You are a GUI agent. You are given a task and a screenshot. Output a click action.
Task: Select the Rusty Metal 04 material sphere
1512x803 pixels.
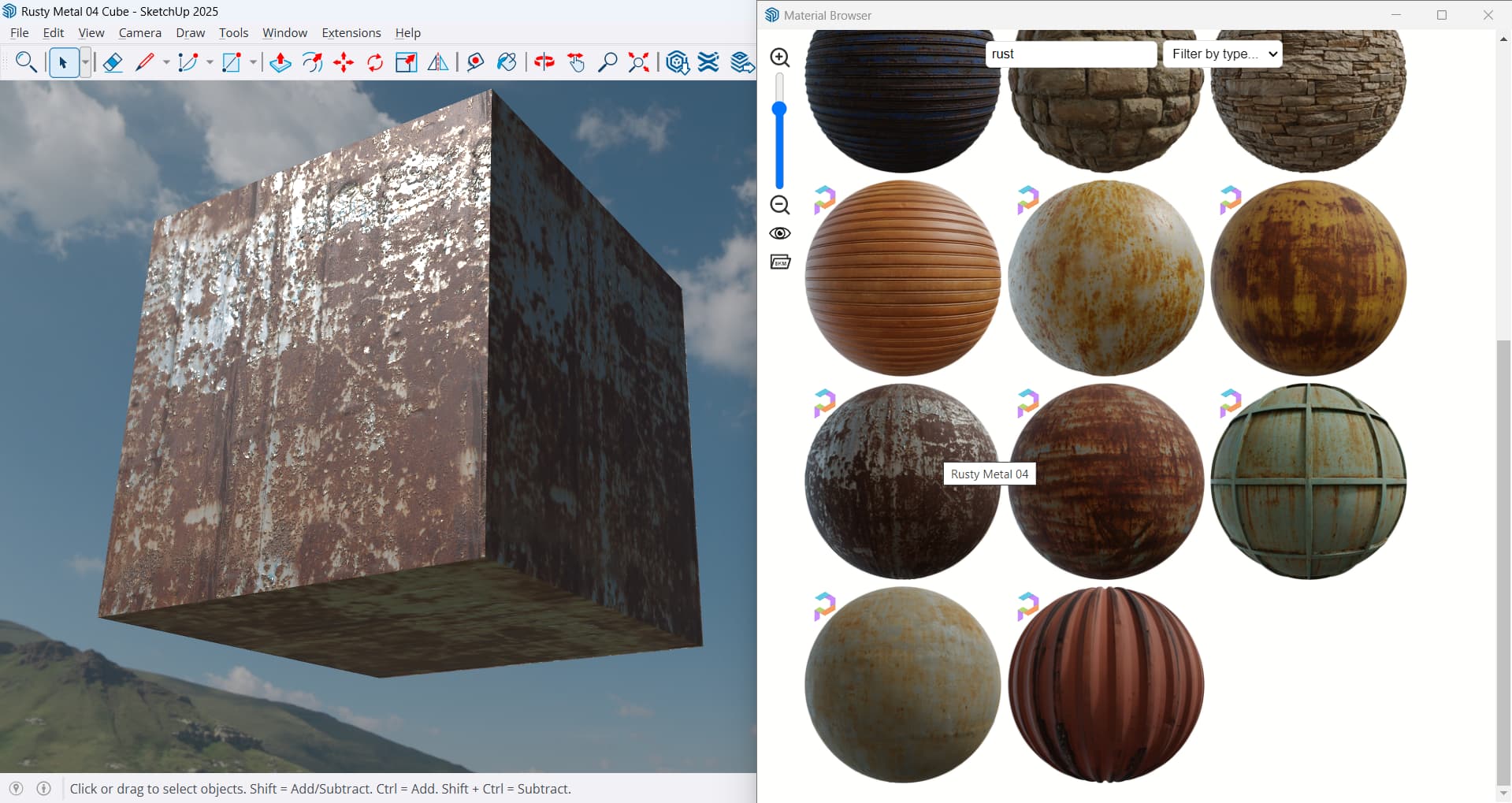(x=902, y=481)
